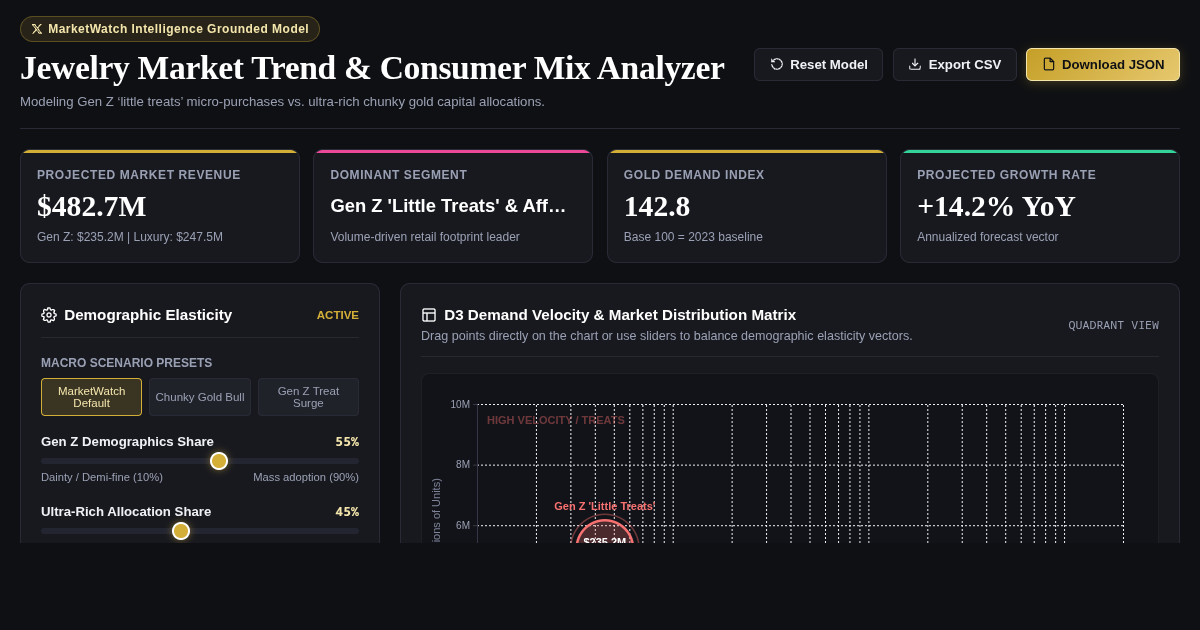
Task: Click the file icon in the Download JSON button
Action: pyautogui.click(x=1049, y=64)
